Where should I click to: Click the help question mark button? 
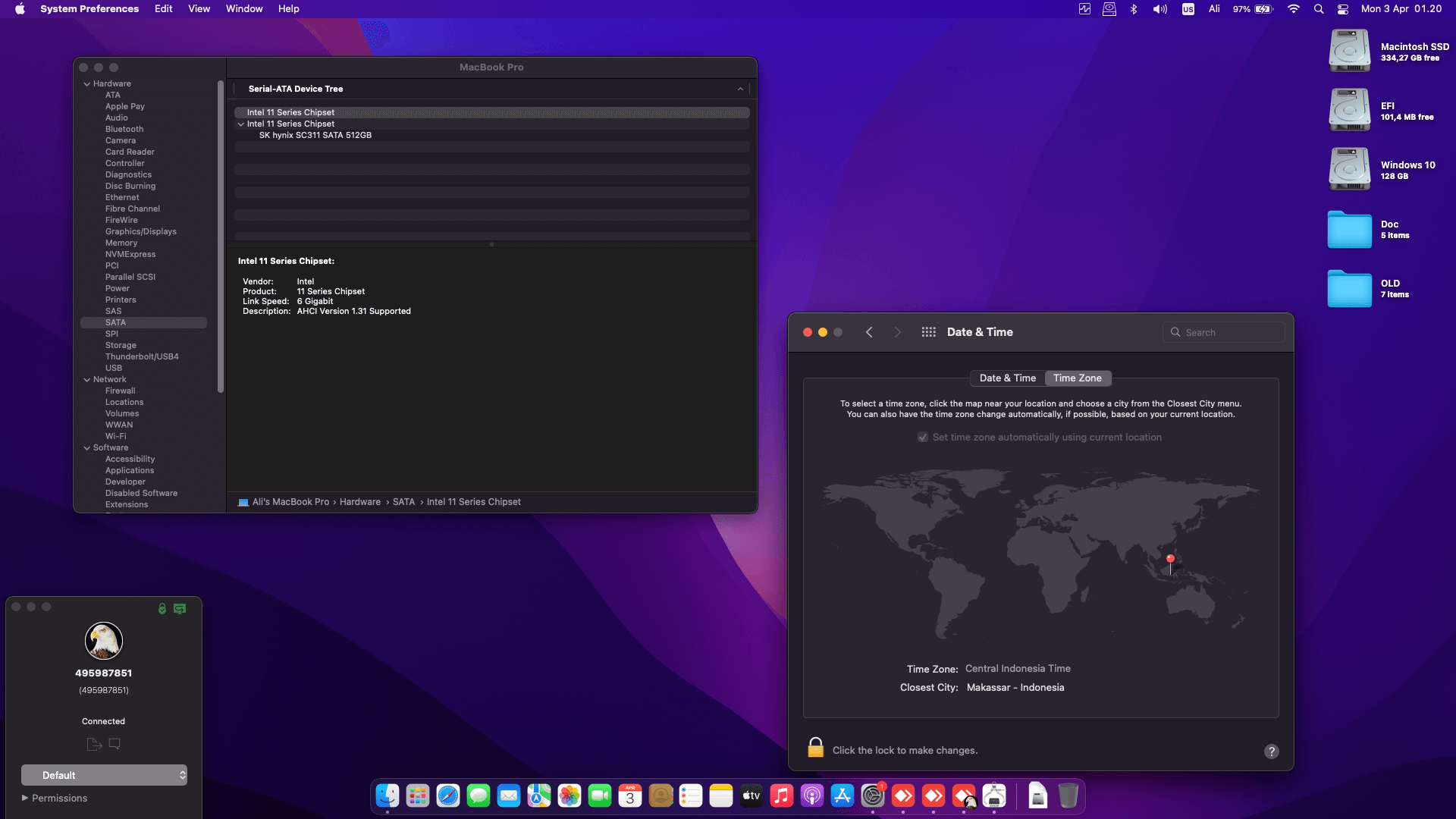point(1271,751)
